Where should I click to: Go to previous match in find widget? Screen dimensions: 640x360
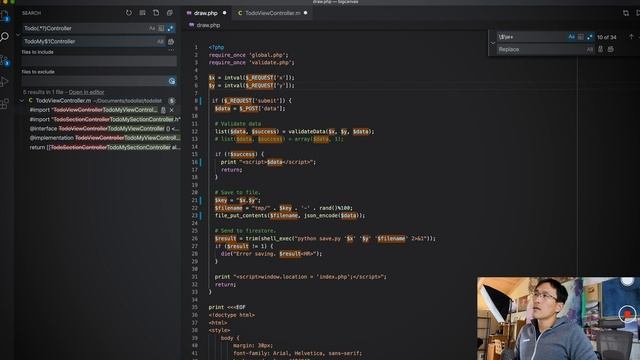pyautogui.click(x=631, y=37)
